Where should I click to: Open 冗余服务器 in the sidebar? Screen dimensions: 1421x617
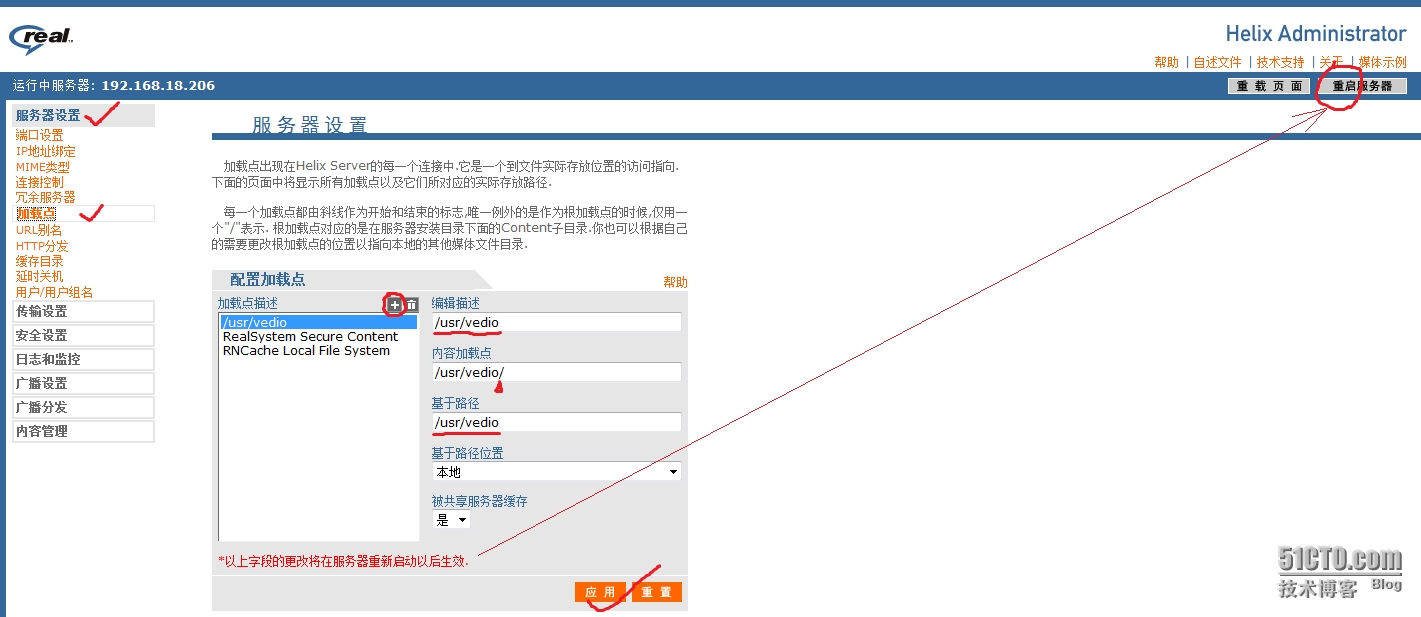pos(45,197)
